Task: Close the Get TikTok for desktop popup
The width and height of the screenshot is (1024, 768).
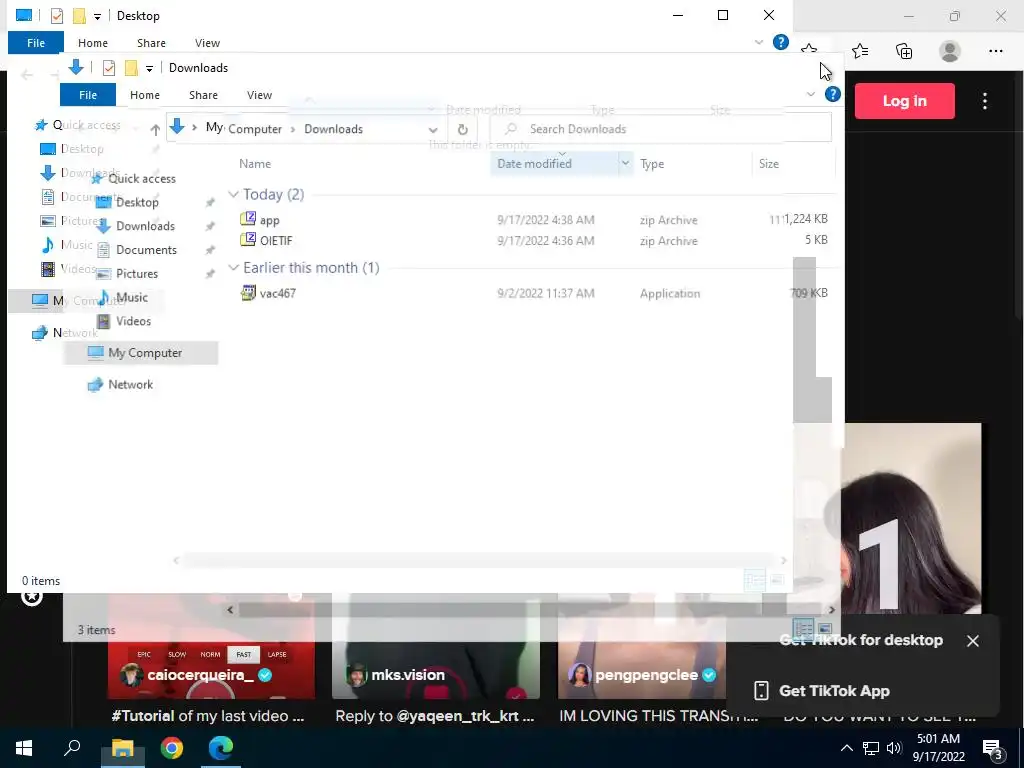Action: (972, 641)
